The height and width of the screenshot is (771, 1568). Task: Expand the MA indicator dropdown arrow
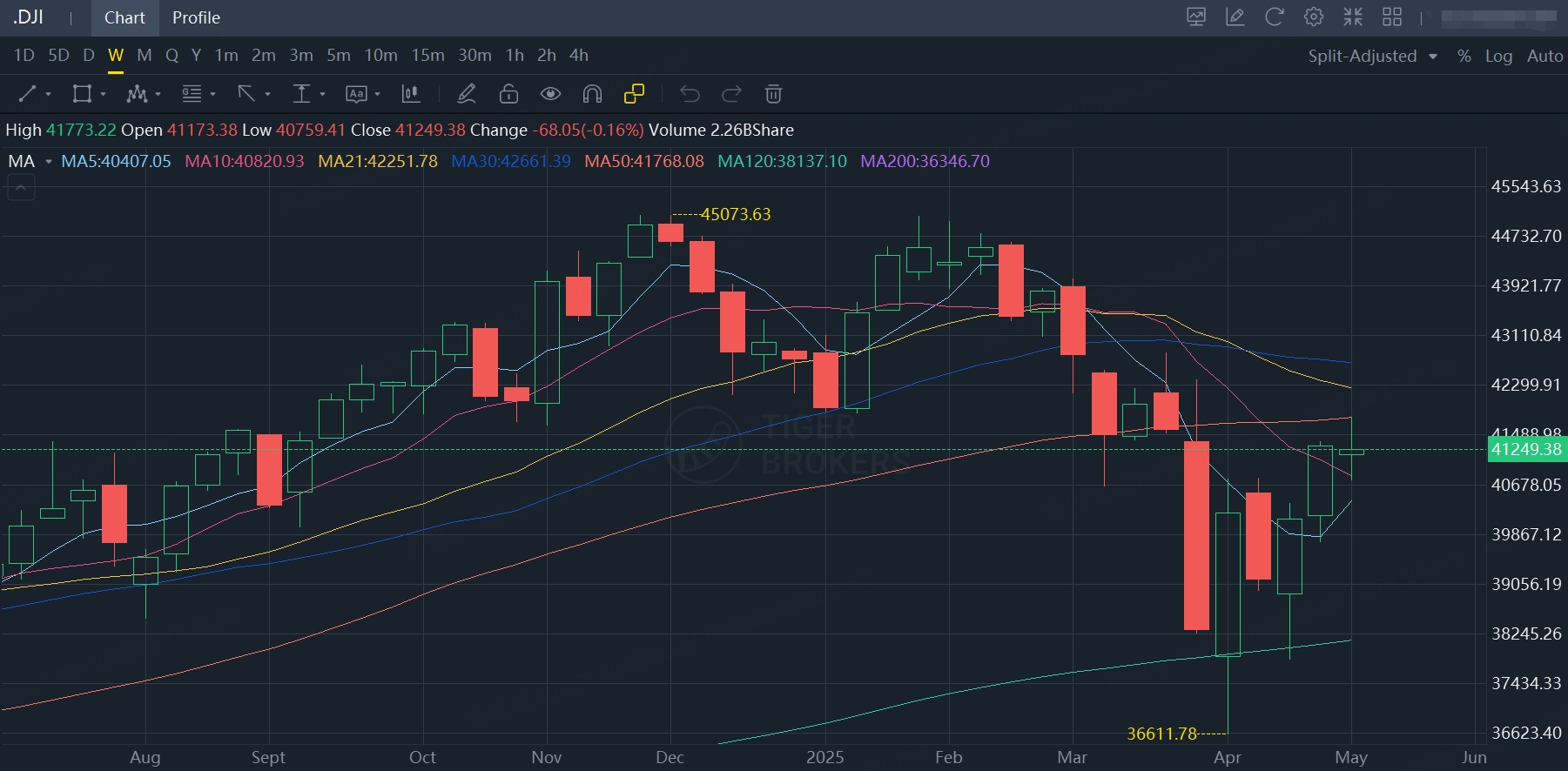pos(49,162)
